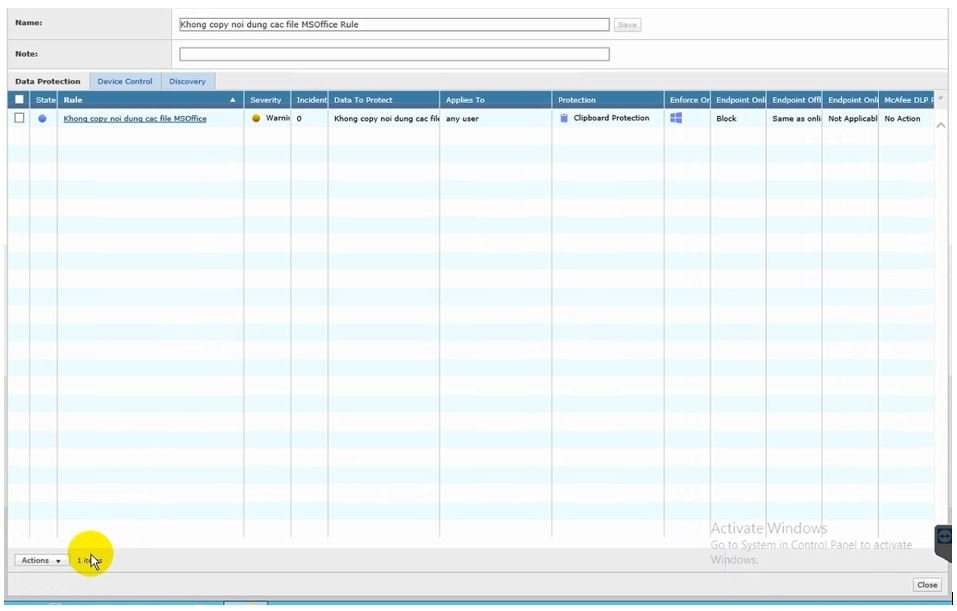Image resolution: width=957 pixels, height=611 pixels.
Task: Open the Actions dropdown menu
Action: [41, 561]
